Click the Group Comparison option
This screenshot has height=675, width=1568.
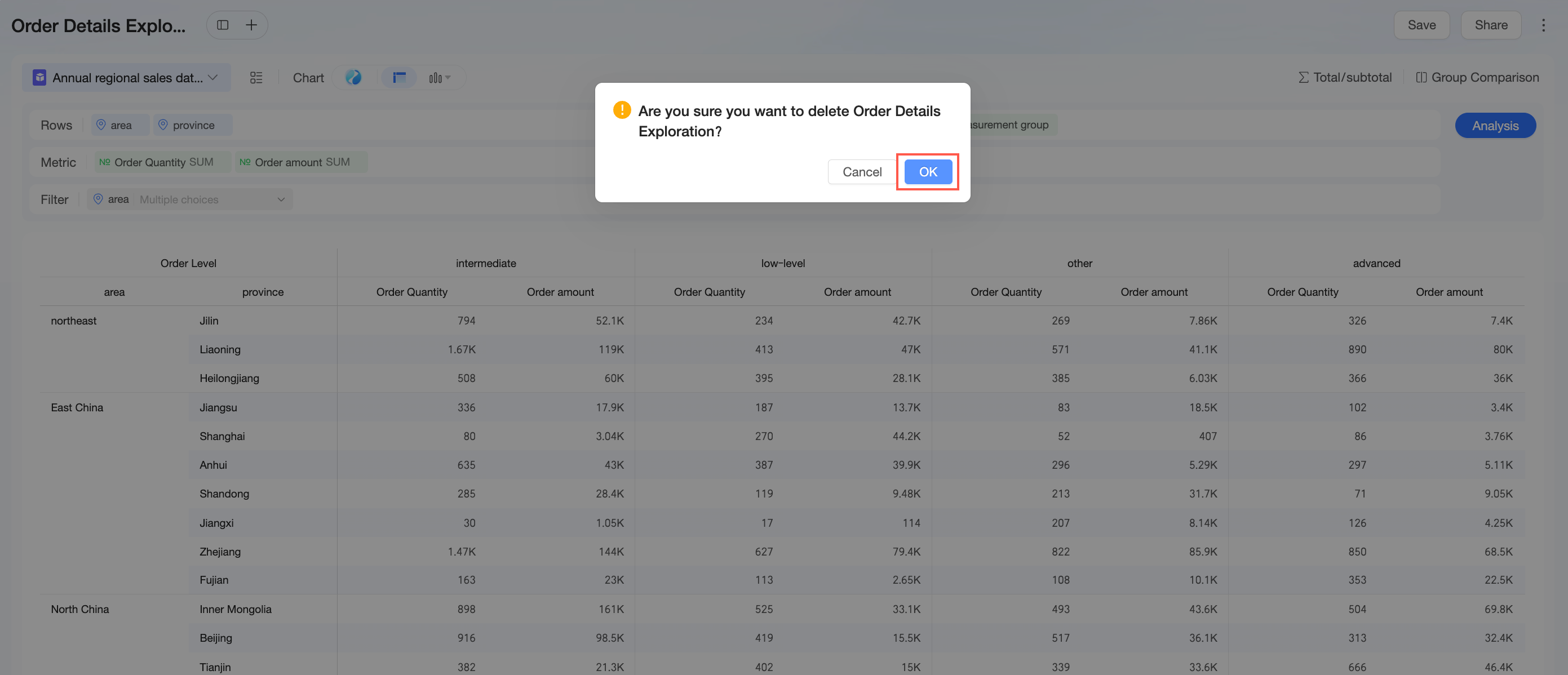point(1477,77)
